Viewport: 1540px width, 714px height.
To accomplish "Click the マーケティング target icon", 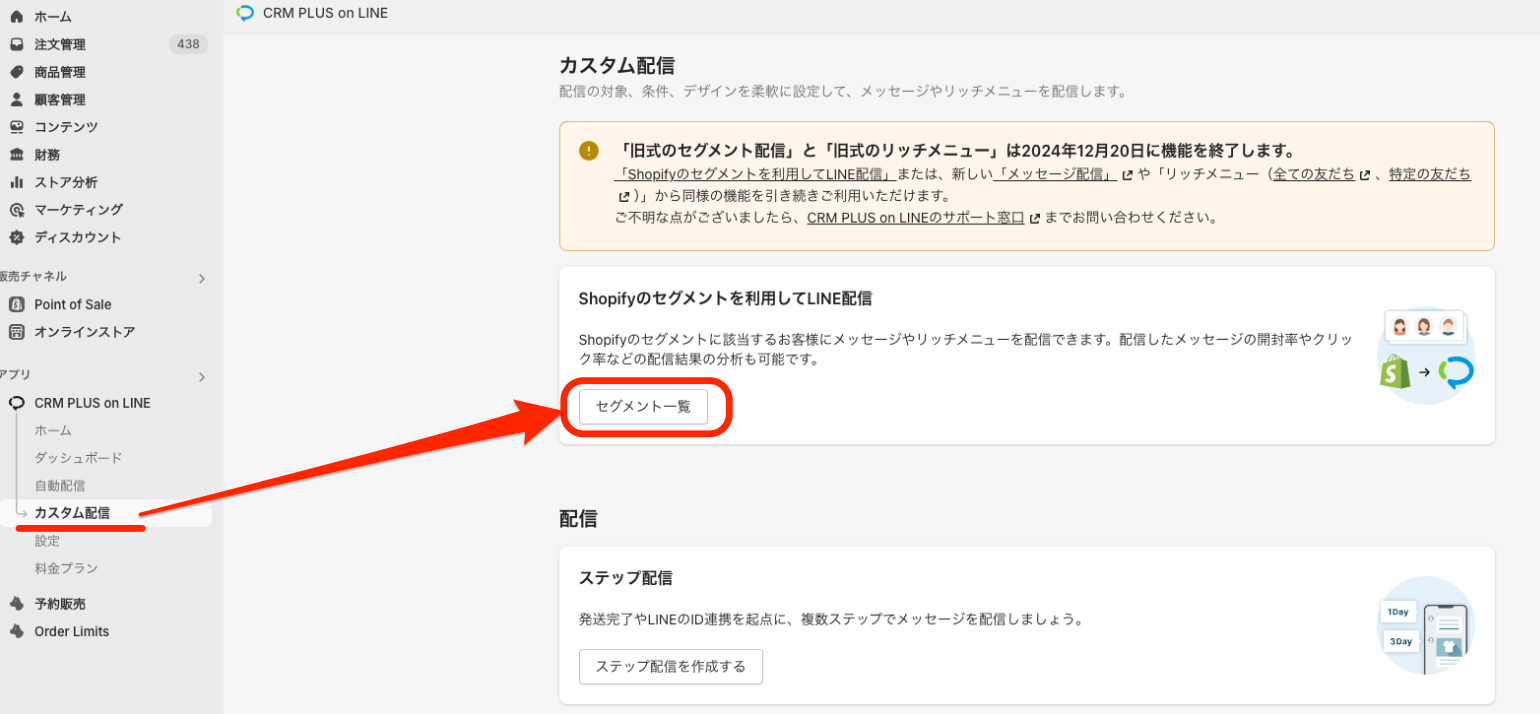I will click(x=16, y=210).
